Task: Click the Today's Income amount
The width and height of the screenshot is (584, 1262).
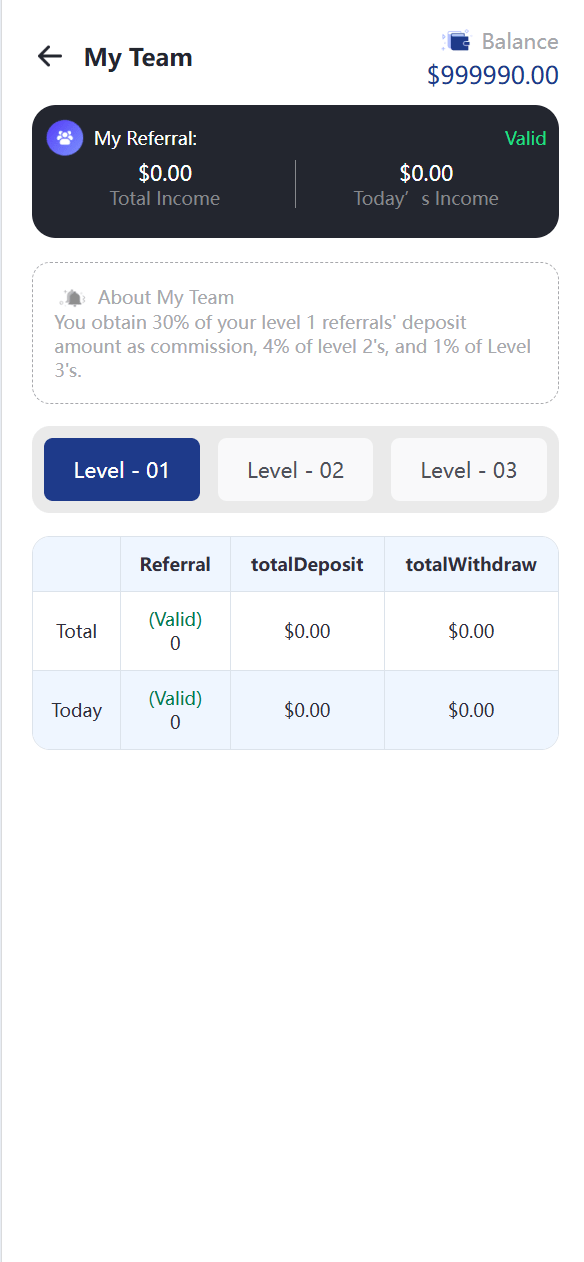Action: pos(426,174)
